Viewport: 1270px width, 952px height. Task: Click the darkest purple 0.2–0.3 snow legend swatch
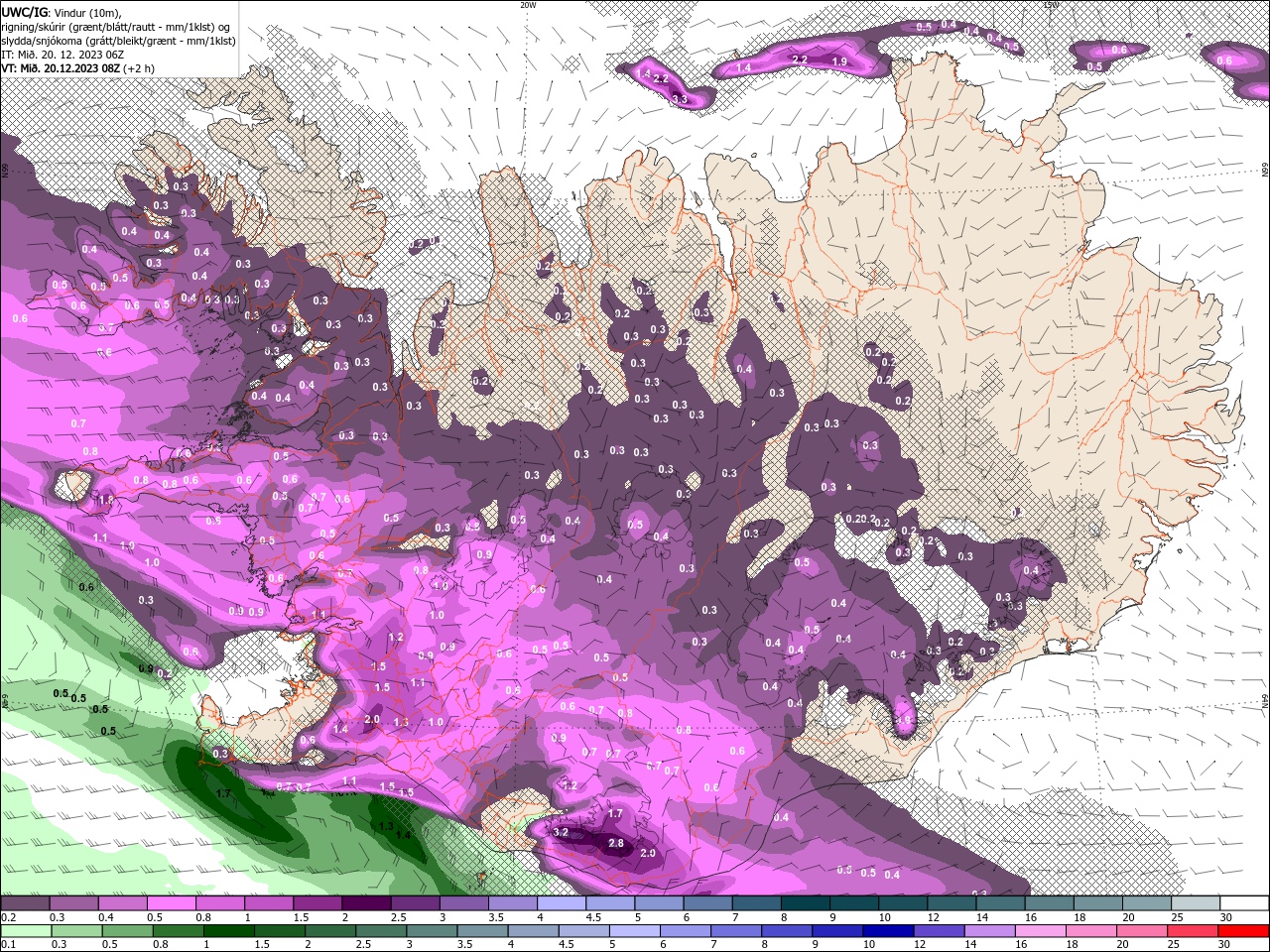tap(25, 903)
